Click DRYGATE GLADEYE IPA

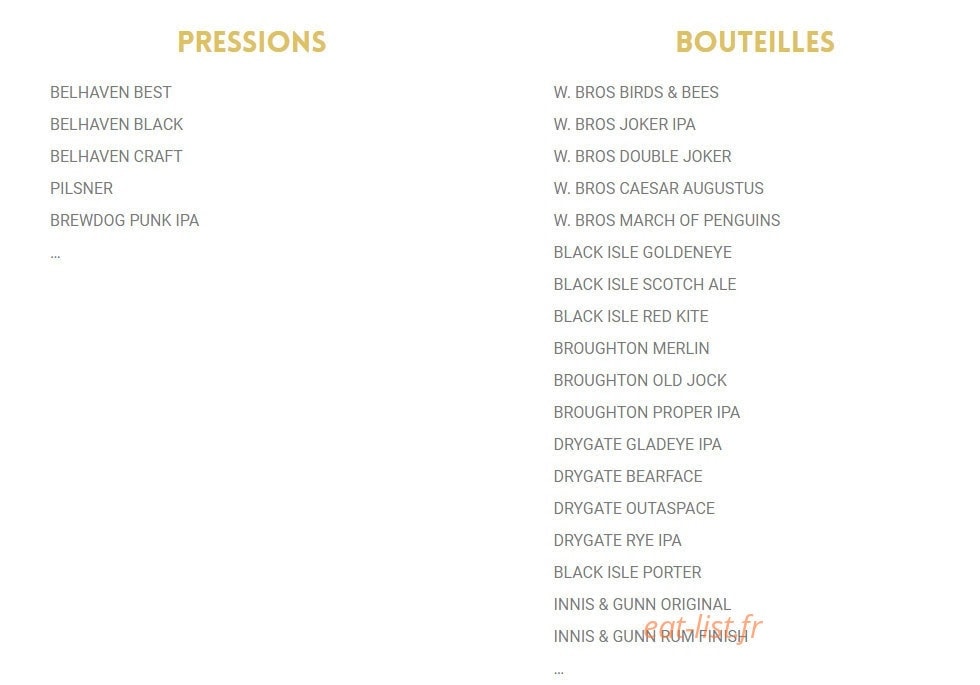click(x=638, y=444)
